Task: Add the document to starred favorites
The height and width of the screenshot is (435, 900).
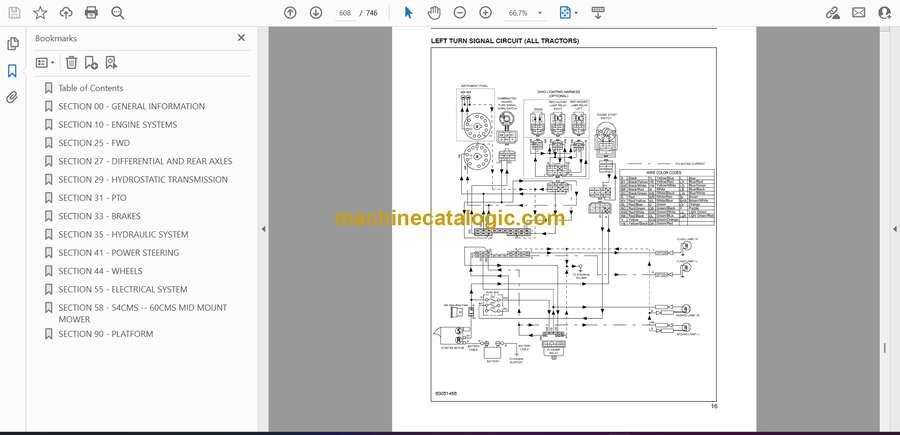Action: 40,13
